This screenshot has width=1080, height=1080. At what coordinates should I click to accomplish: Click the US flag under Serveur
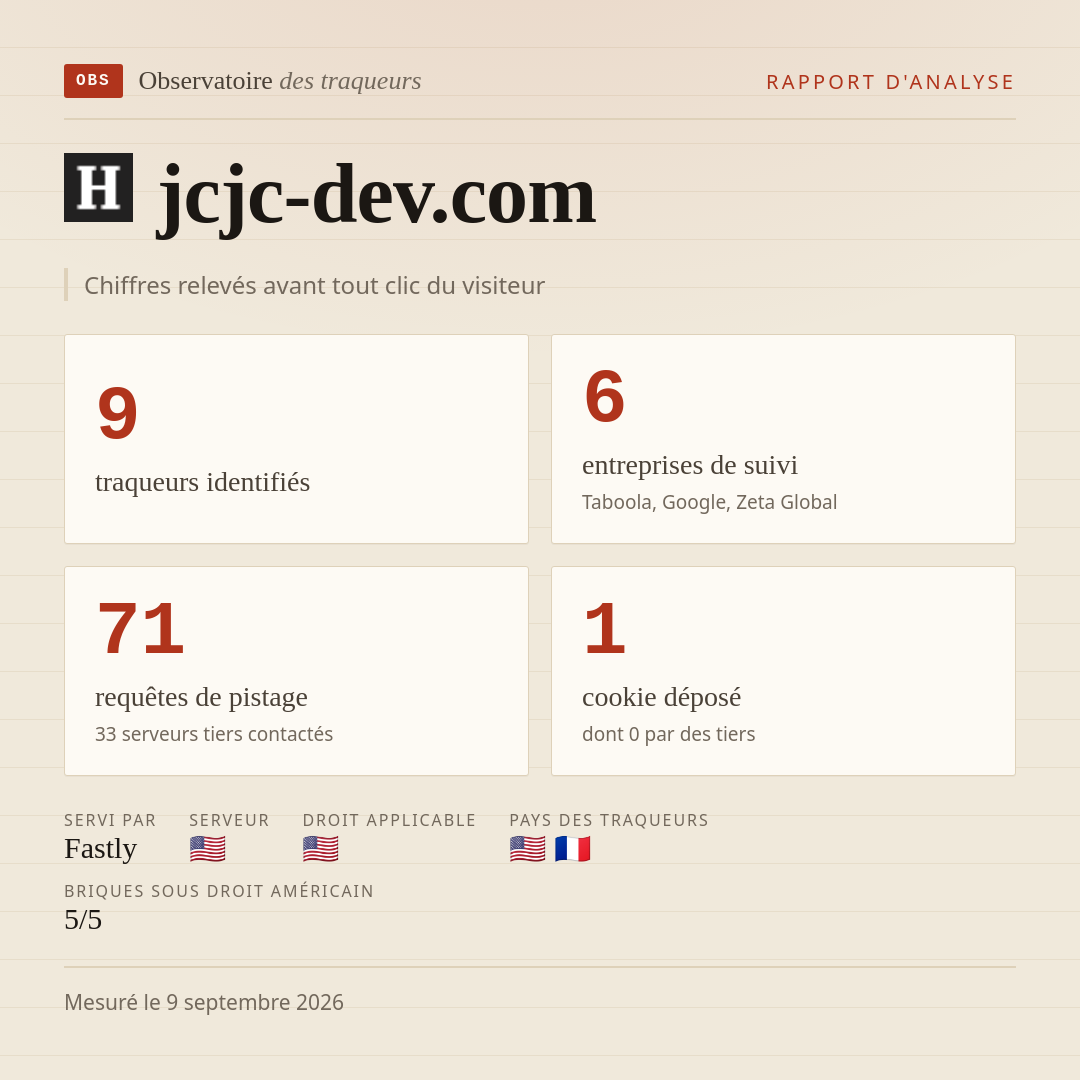207,849
